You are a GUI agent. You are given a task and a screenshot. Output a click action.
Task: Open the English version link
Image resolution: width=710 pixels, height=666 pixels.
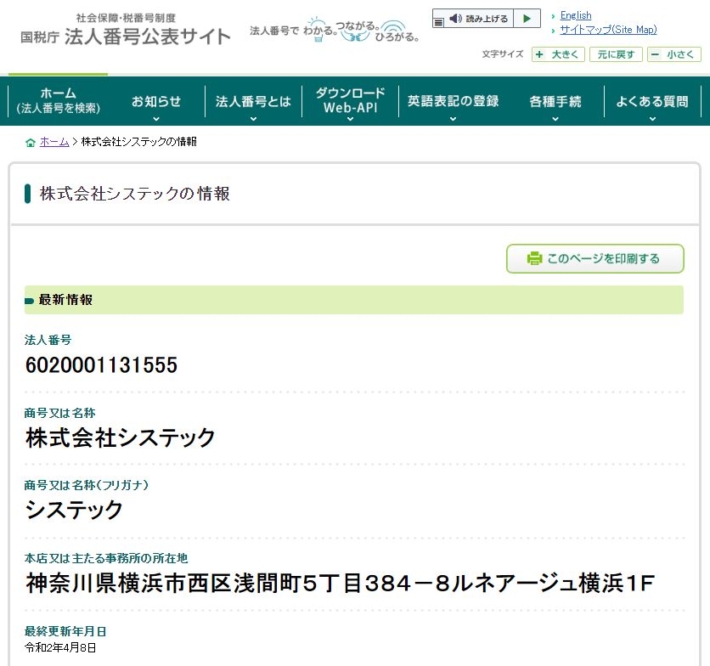pos(576,15)
